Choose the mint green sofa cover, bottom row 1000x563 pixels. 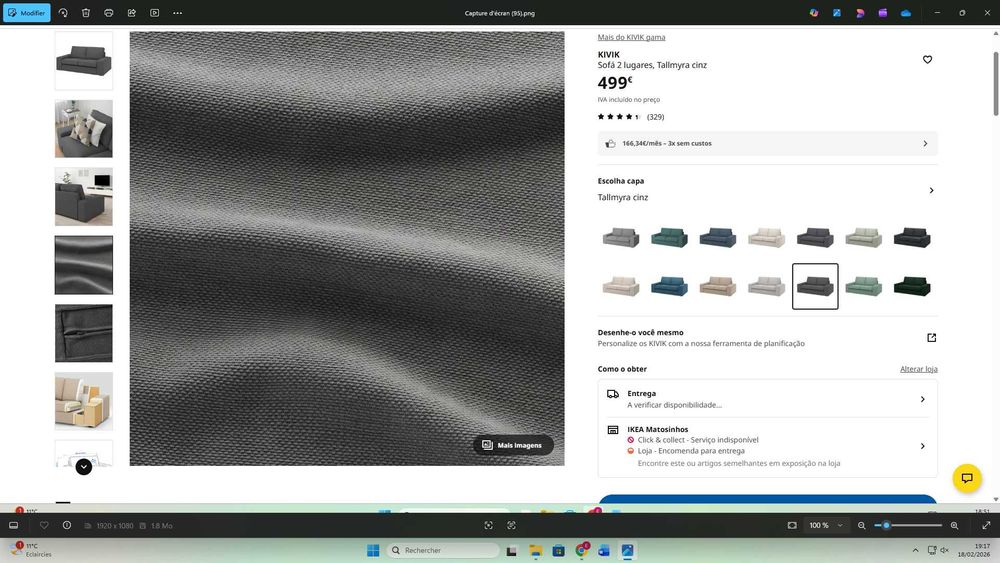point(864,286)
